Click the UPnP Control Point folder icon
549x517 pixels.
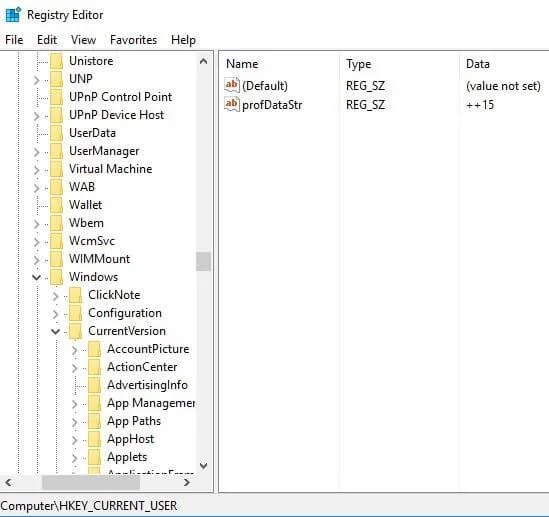pos(56,97)
